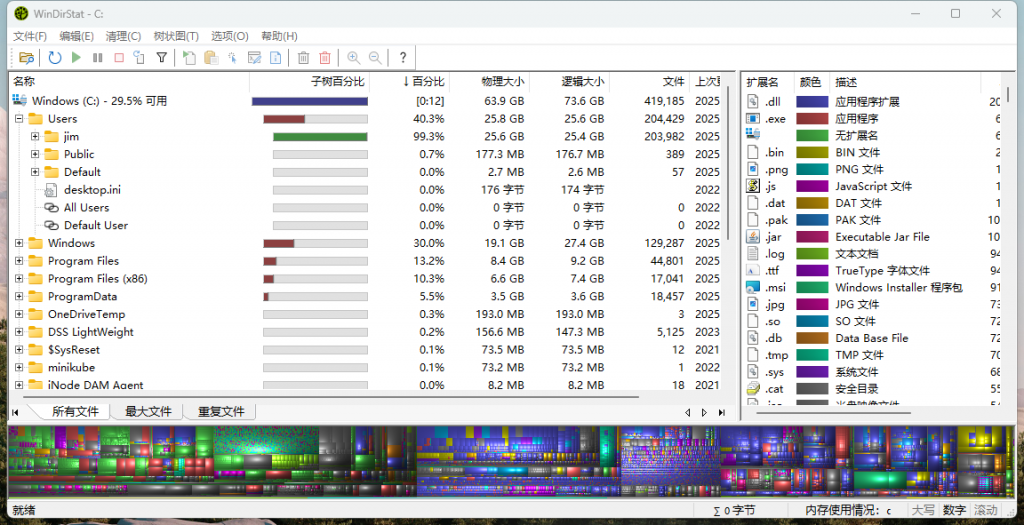The width and height of the screenshot is (1024, 525).
Task: Select the minikube folder row
Action: pos(366,368)
